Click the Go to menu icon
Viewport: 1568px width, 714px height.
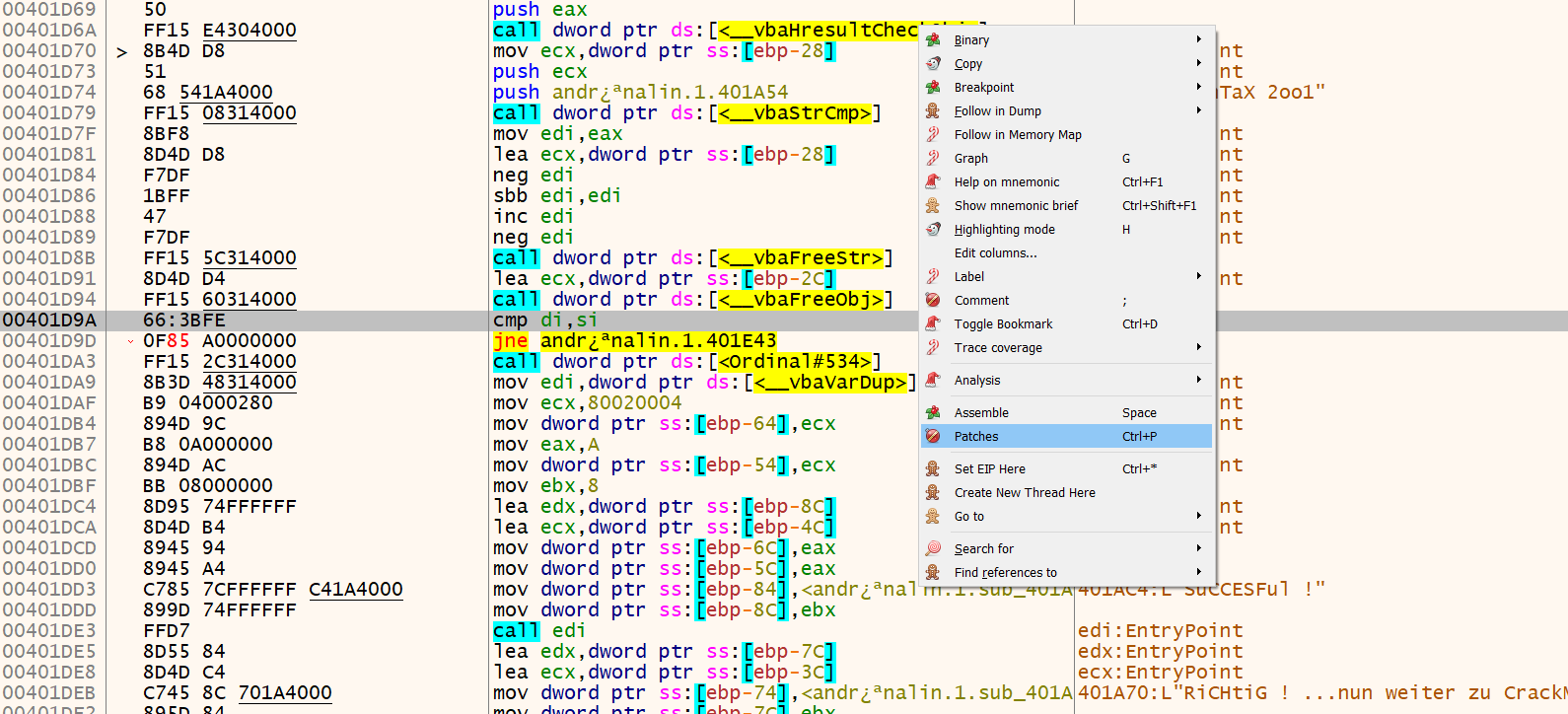933,517
